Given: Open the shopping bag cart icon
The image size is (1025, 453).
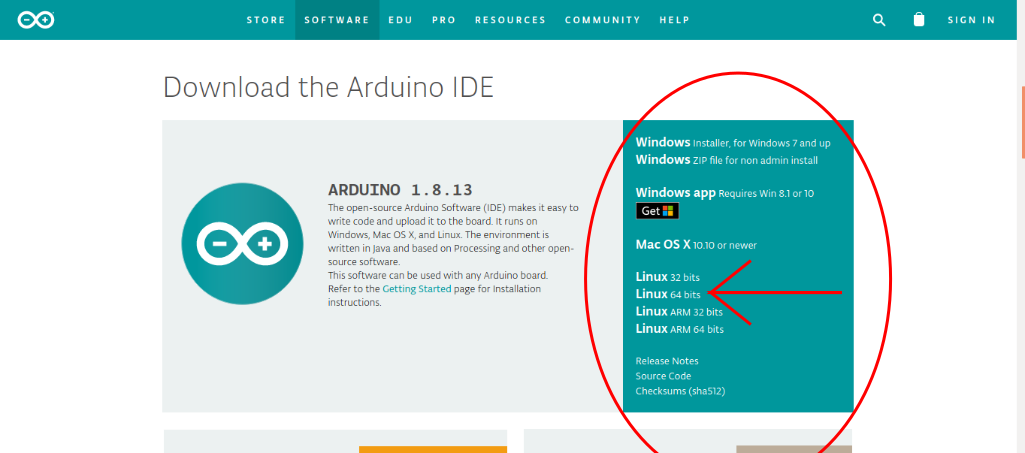Looking at the screenshot, I should (x=919, y=20).
